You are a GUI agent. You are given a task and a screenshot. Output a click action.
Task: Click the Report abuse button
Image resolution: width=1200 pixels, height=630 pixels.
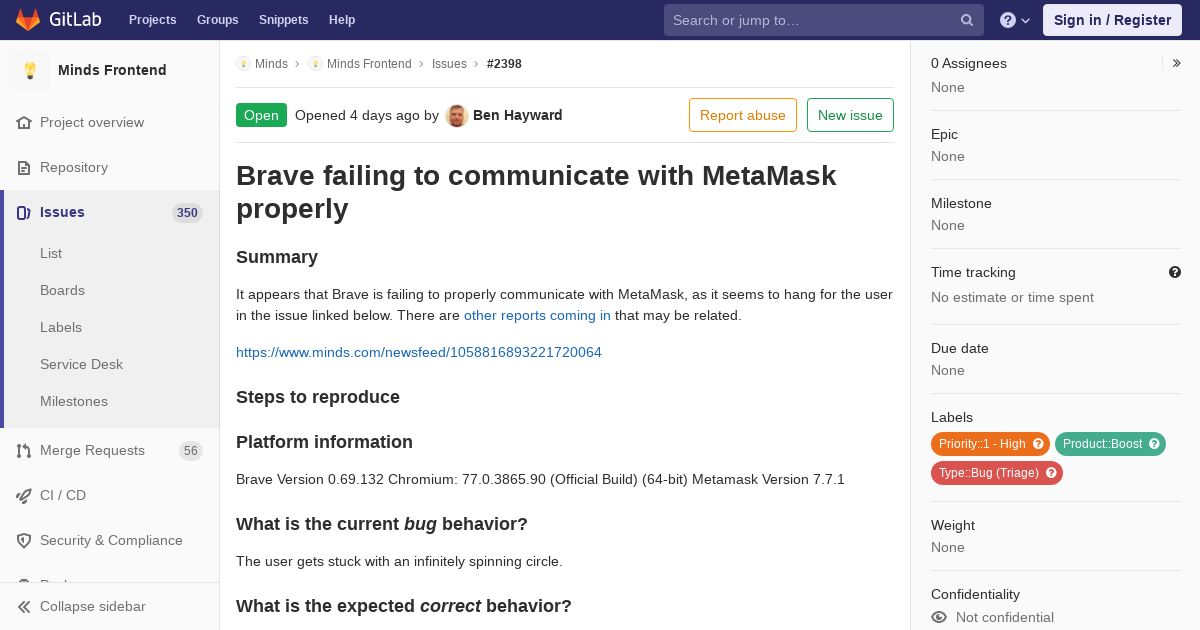742,115
